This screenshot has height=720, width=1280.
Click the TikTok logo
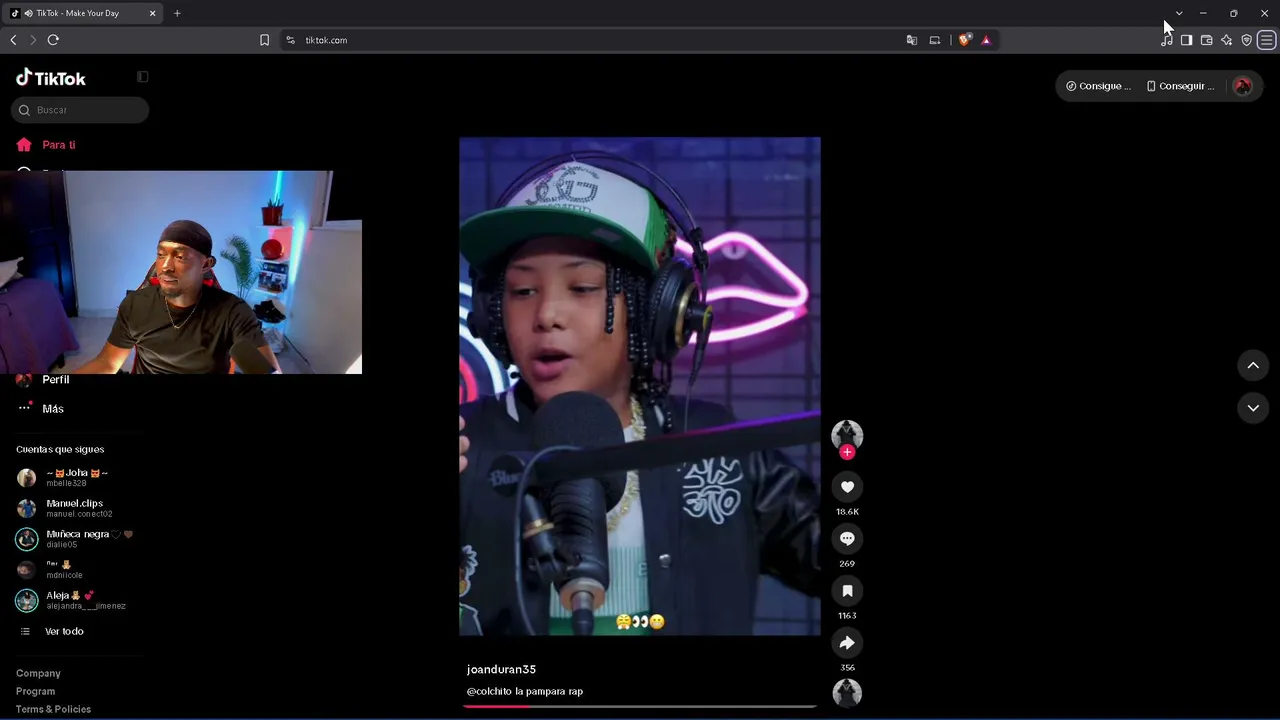tap(51, 78)
